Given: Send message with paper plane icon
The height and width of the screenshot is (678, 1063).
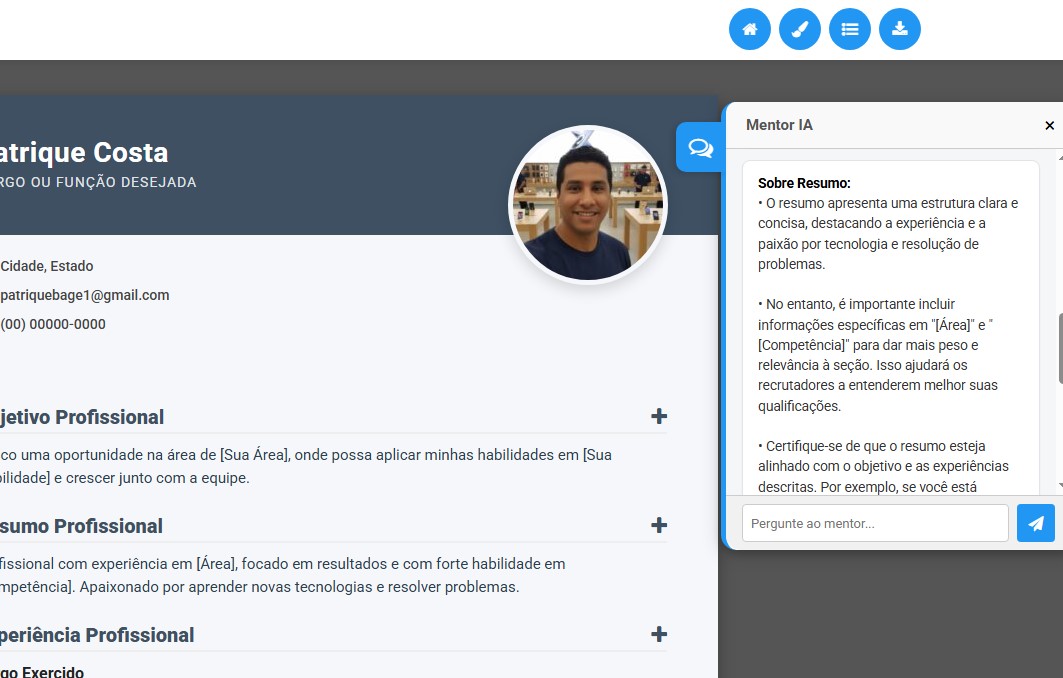Looking at the screenshot, I should pos(1036,523).
